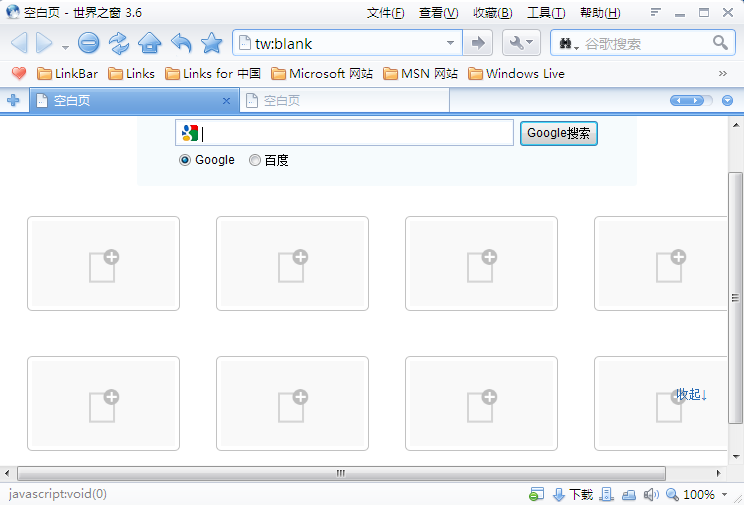This screenshot has width=744, height=505.
Task: Open the navigation history dropdown arrow
Action: (65, 47)
